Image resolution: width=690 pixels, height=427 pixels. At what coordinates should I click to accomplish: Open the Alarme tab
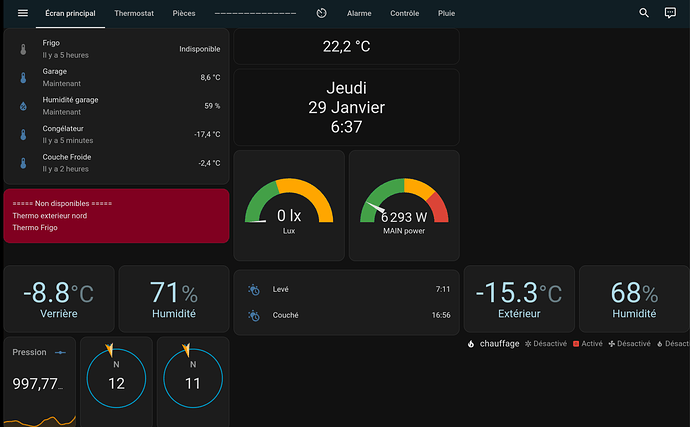click(359, 14)
